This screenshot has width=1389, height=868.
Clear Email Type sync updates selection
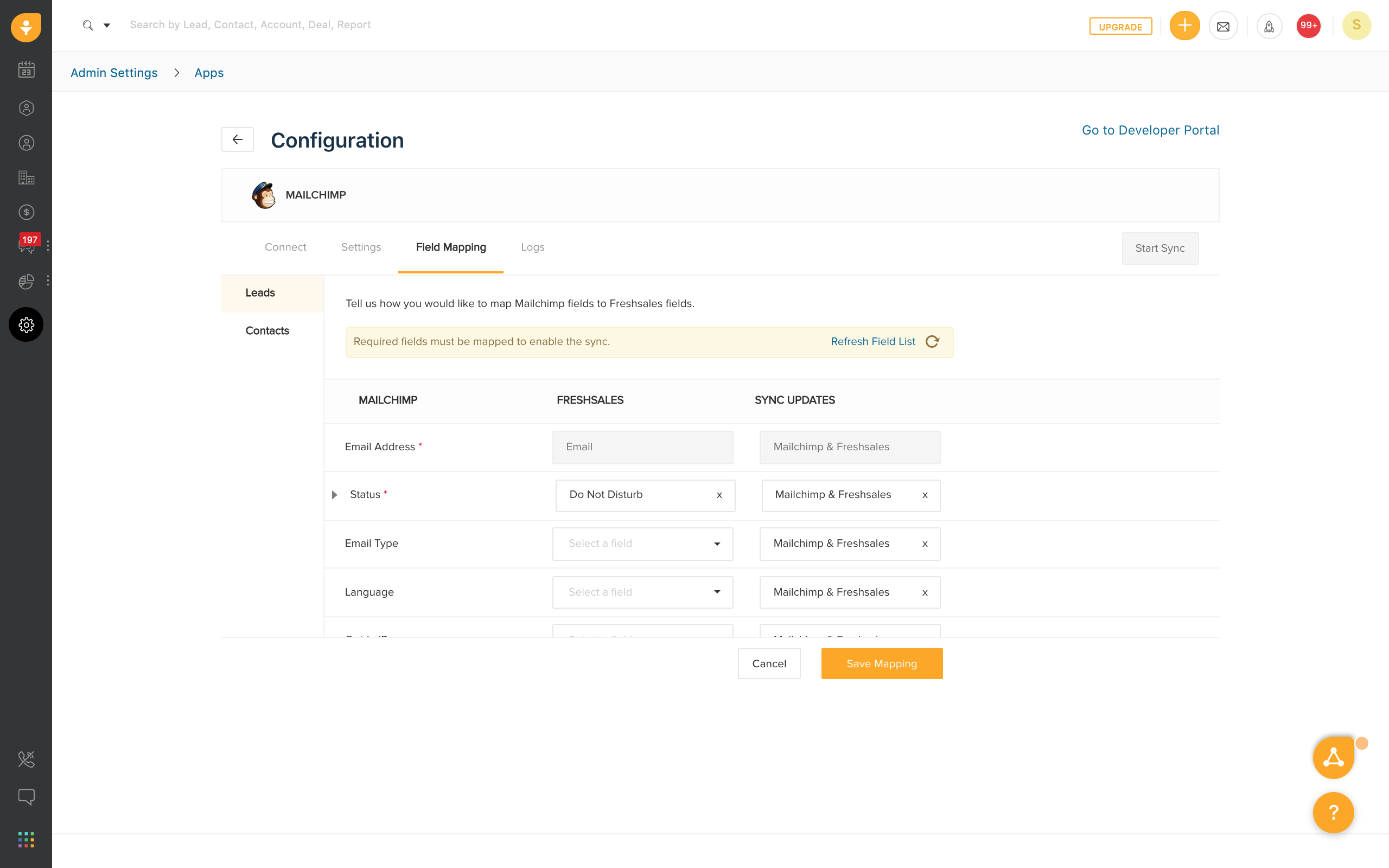pos(925,544)
